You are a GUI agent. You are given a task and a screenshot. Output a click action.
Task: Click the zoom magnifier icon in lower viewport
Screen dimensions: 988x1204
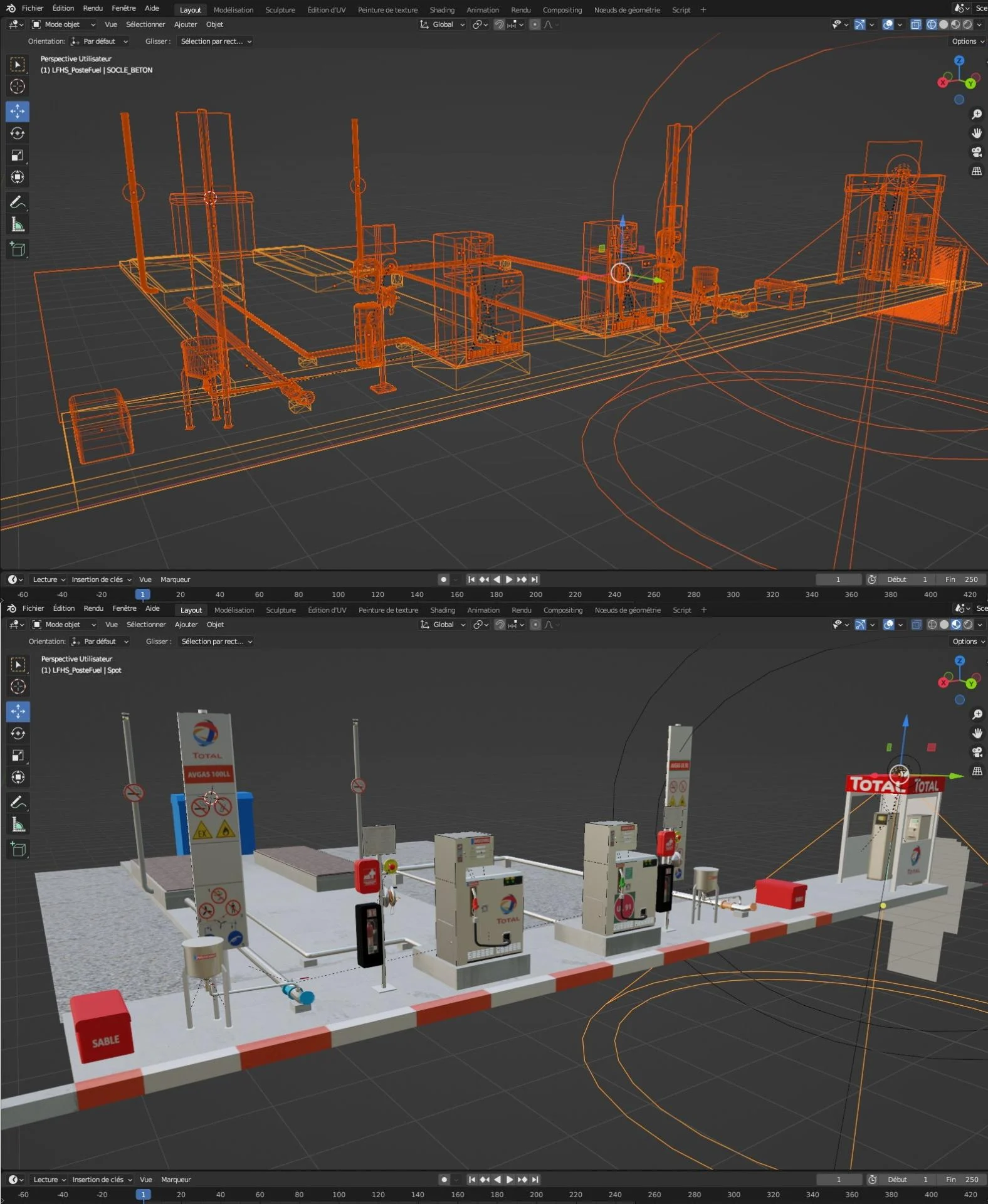[x=977, y=714]
